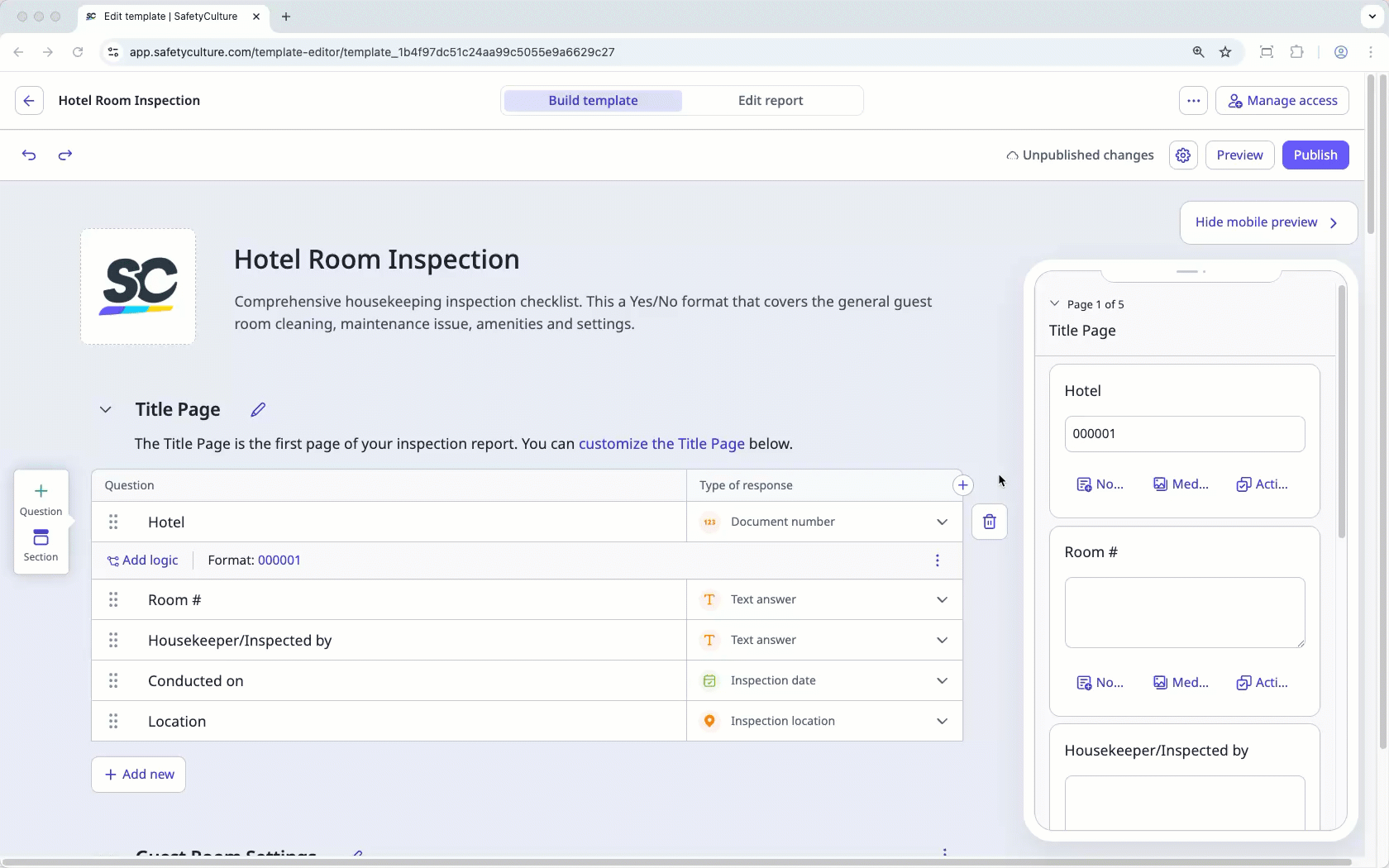Click the pencil icon next to Title Page
Screen dimensions: 1389x868
pos(258,410)
